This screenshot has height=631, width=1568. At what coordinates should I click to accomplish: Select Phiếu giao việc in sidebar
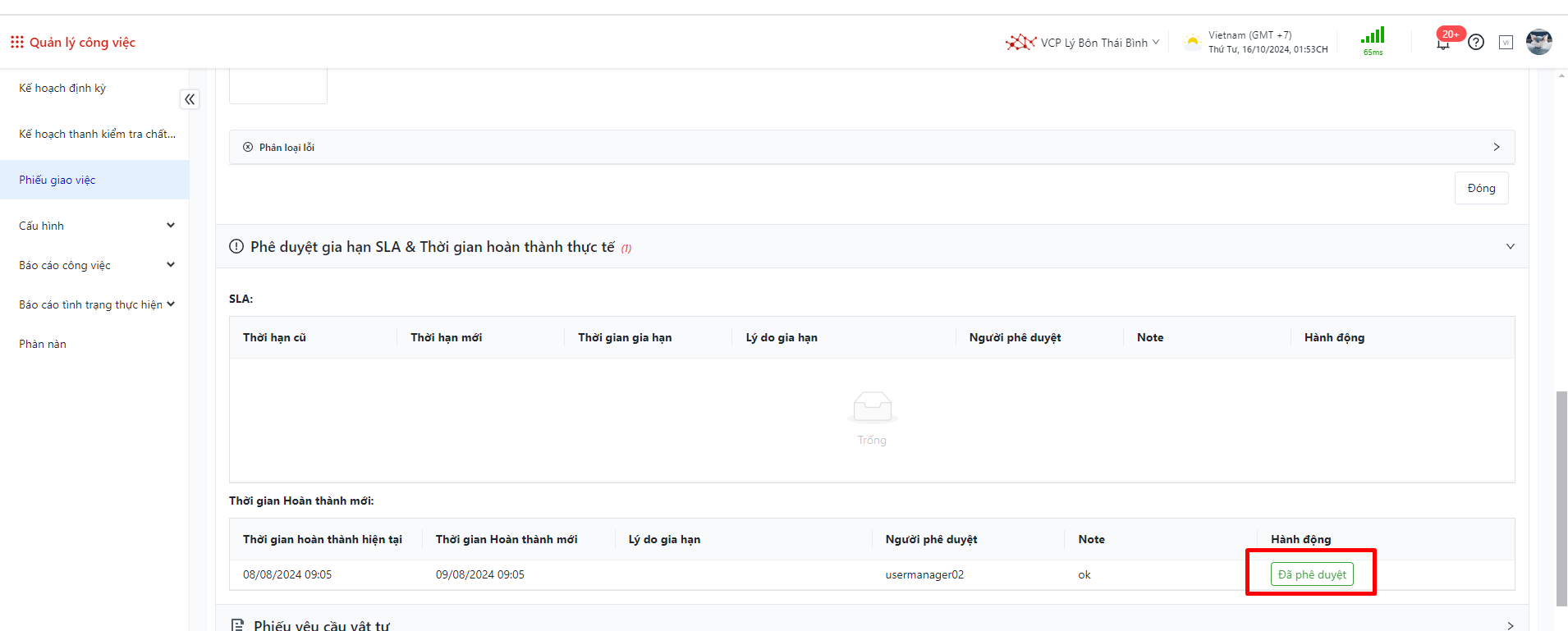pos(57,180)
